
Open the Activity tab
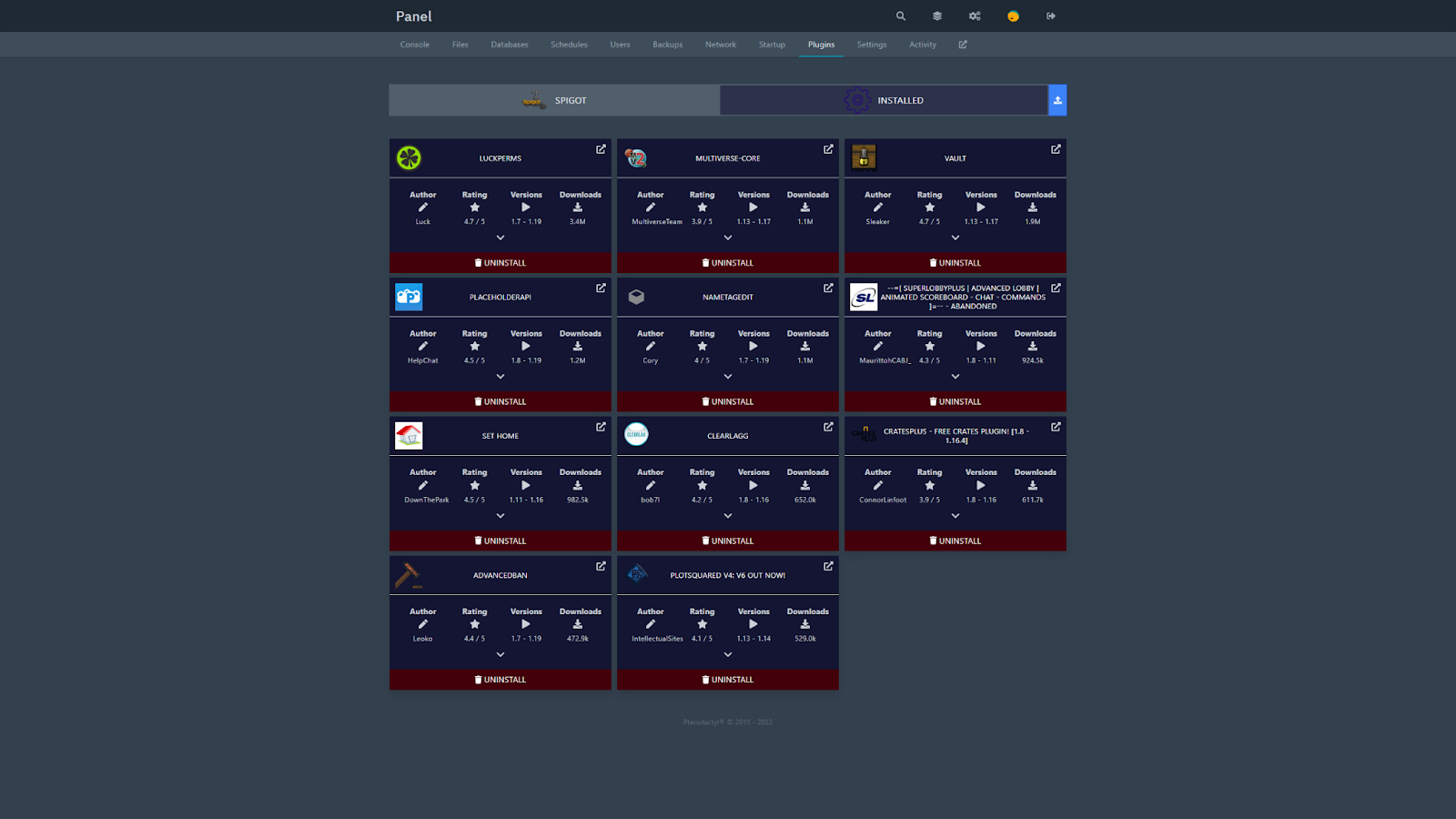coord(923,45)
